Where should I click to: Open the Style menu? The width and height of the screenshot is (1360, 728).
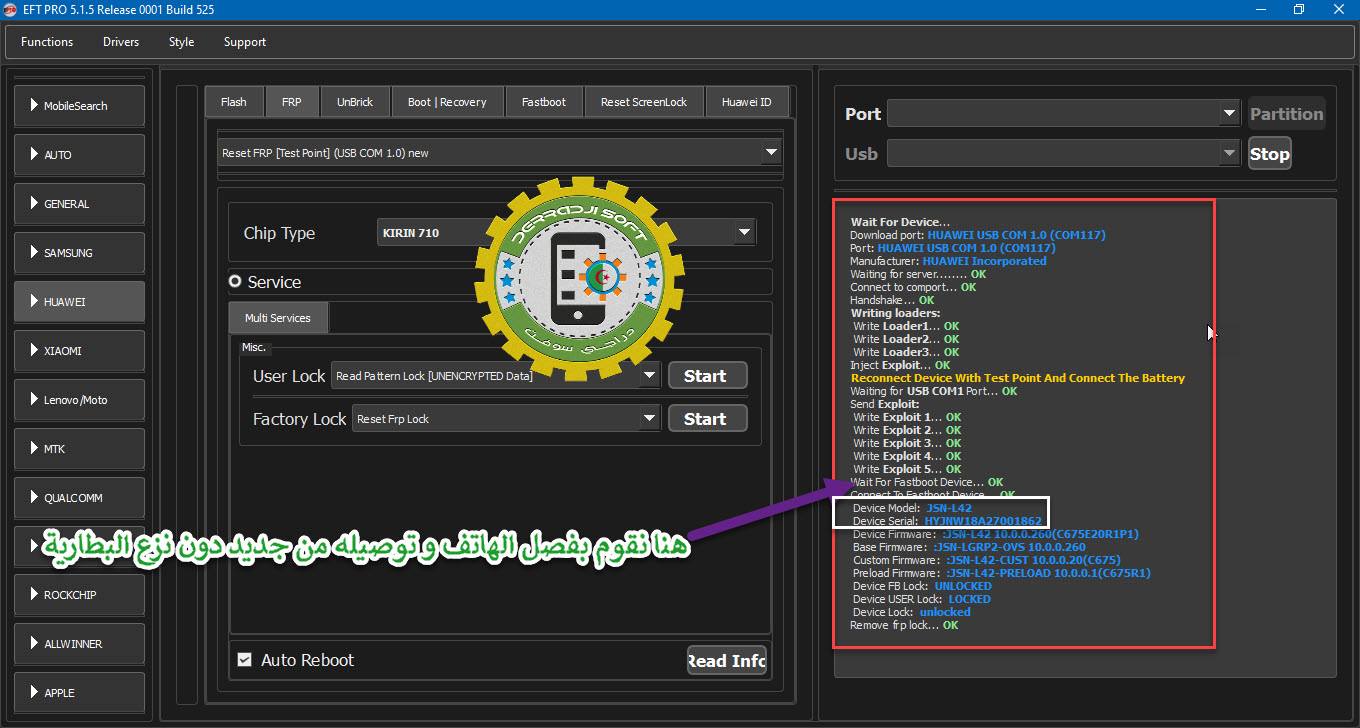tap(181, 42)
